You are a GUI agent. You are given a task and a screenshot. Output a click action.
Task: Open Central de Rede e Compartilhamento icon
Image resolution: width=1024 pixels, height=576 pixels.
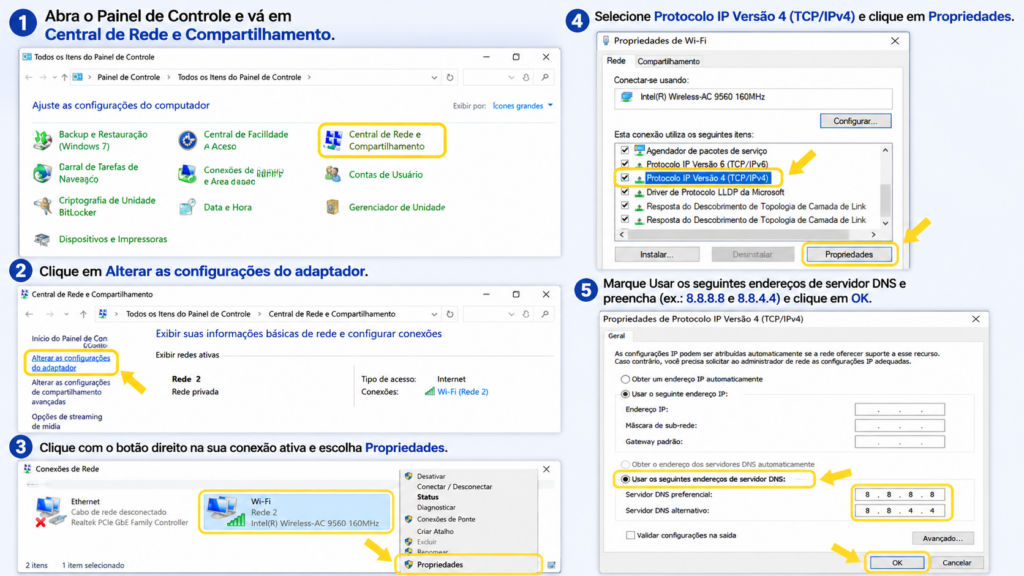click(x=334, y=140)
